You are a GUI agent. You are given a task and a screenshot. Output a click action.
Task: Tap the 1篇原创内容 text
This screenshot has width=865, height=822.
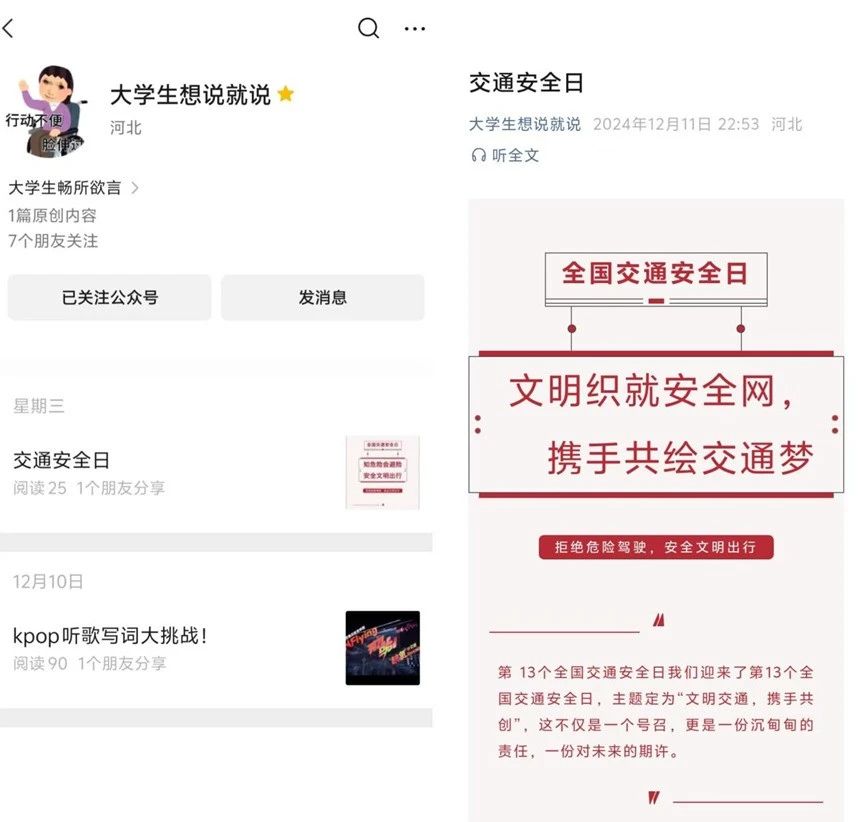(x=52, y=216)
